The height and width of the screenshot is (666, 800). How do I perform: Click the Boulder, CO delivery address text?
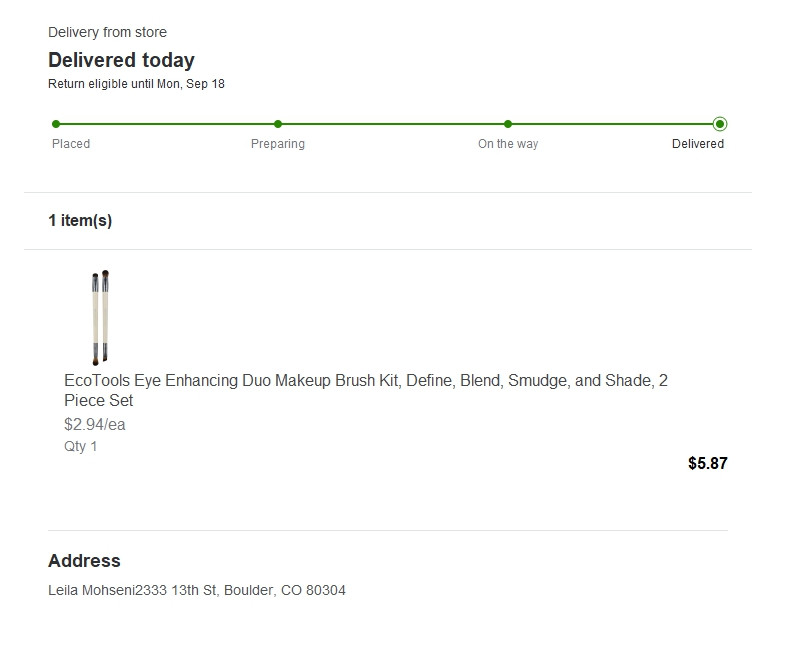click(x=197, y=590)
